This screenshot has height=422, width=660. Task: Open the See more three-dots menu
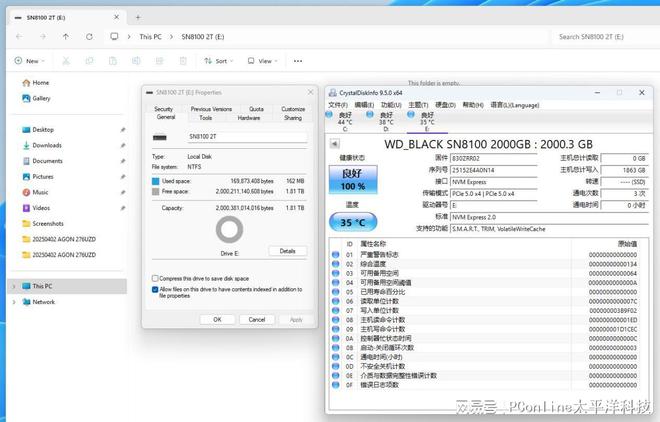(298, 61)
